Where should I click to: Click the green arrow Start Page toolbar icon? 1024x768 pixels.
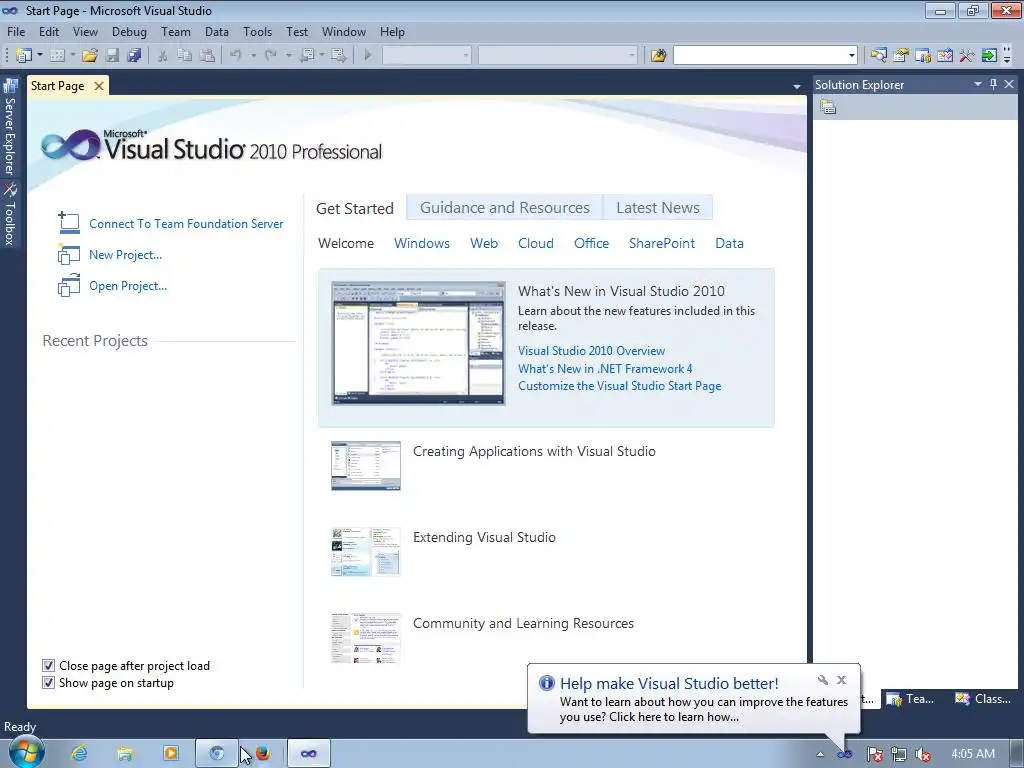point(989,56)
